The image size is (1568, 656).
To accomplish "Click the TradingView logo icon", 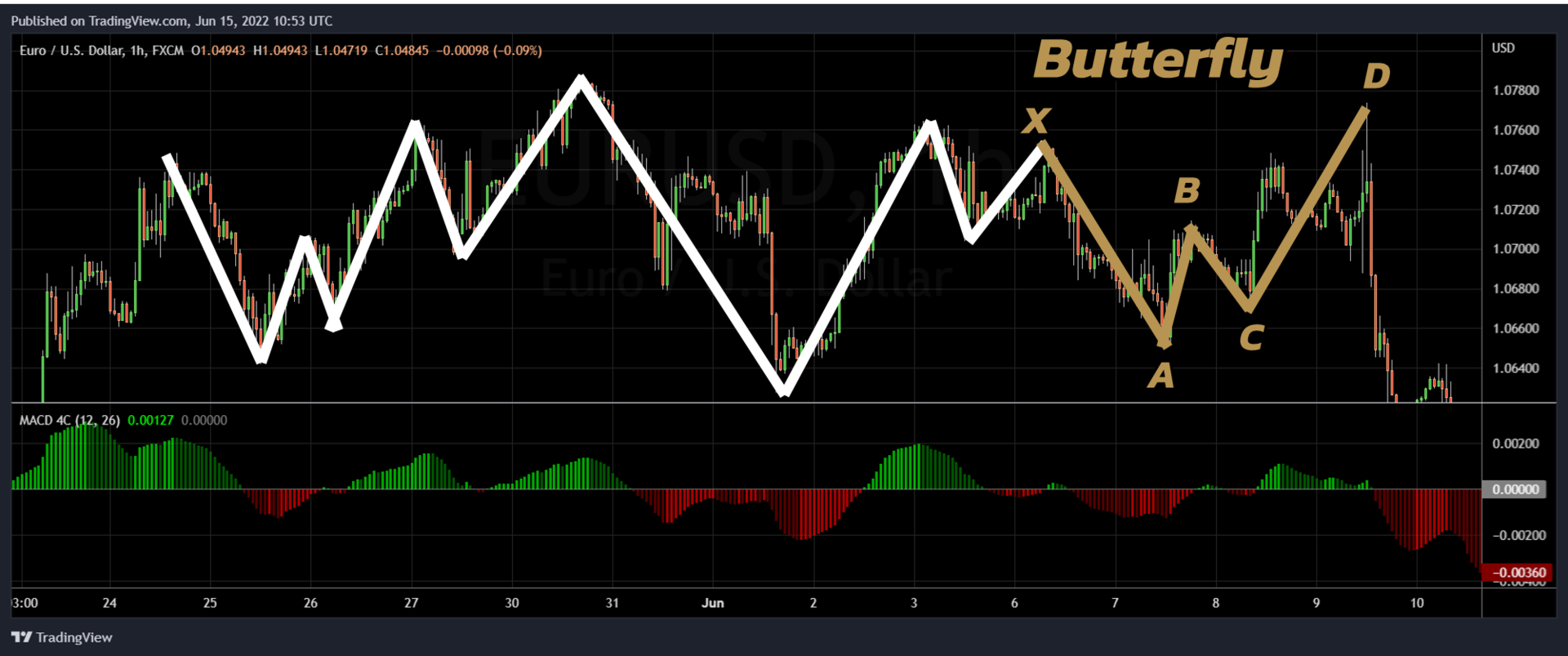I will (21, 637).
